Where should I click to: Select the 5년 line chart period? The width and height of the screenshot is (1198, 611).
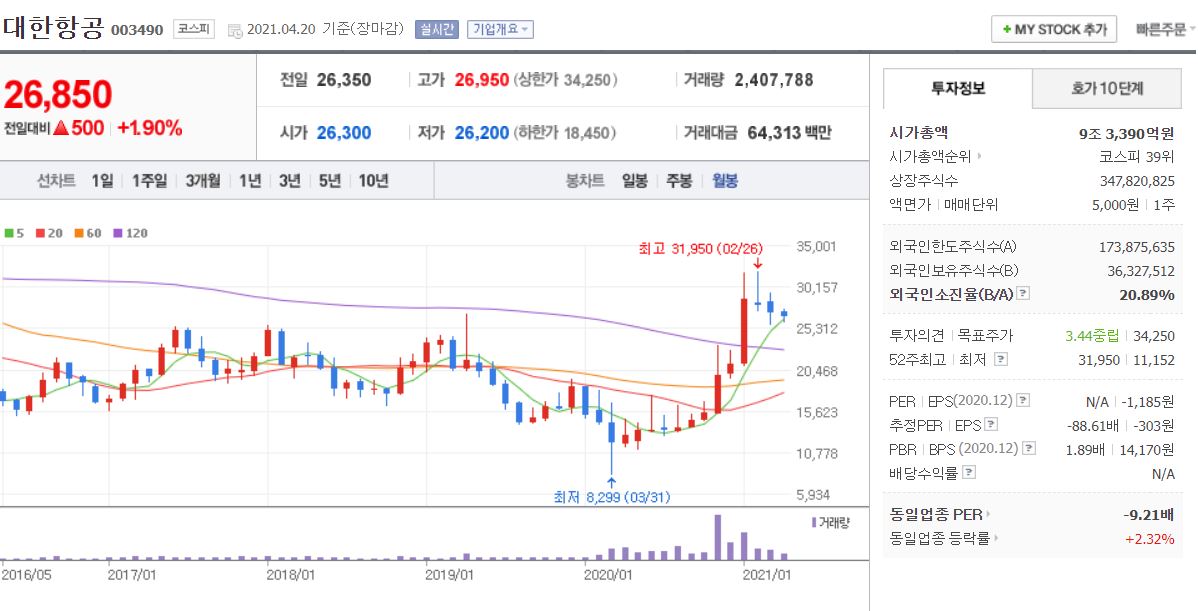(x=329, y=181)
